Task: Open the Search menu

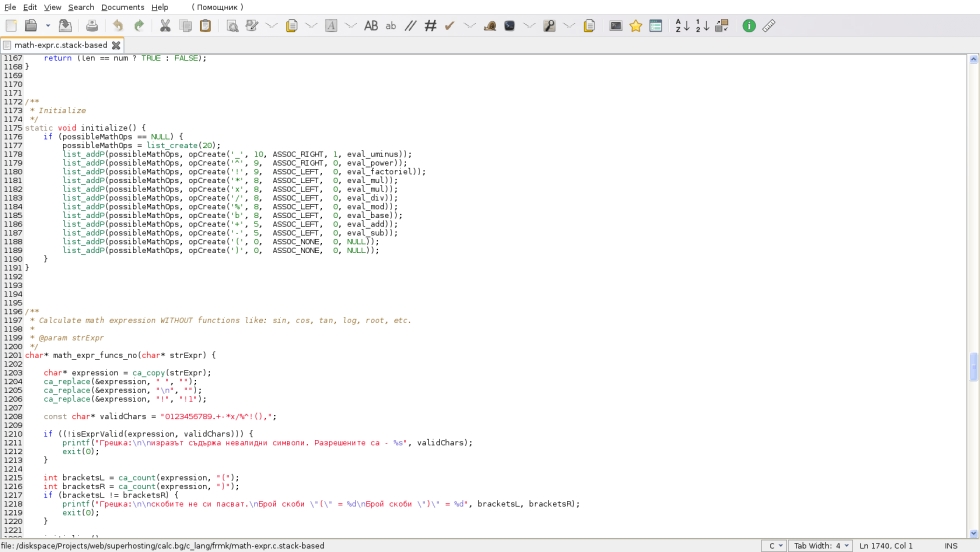Action: (81, 7)
